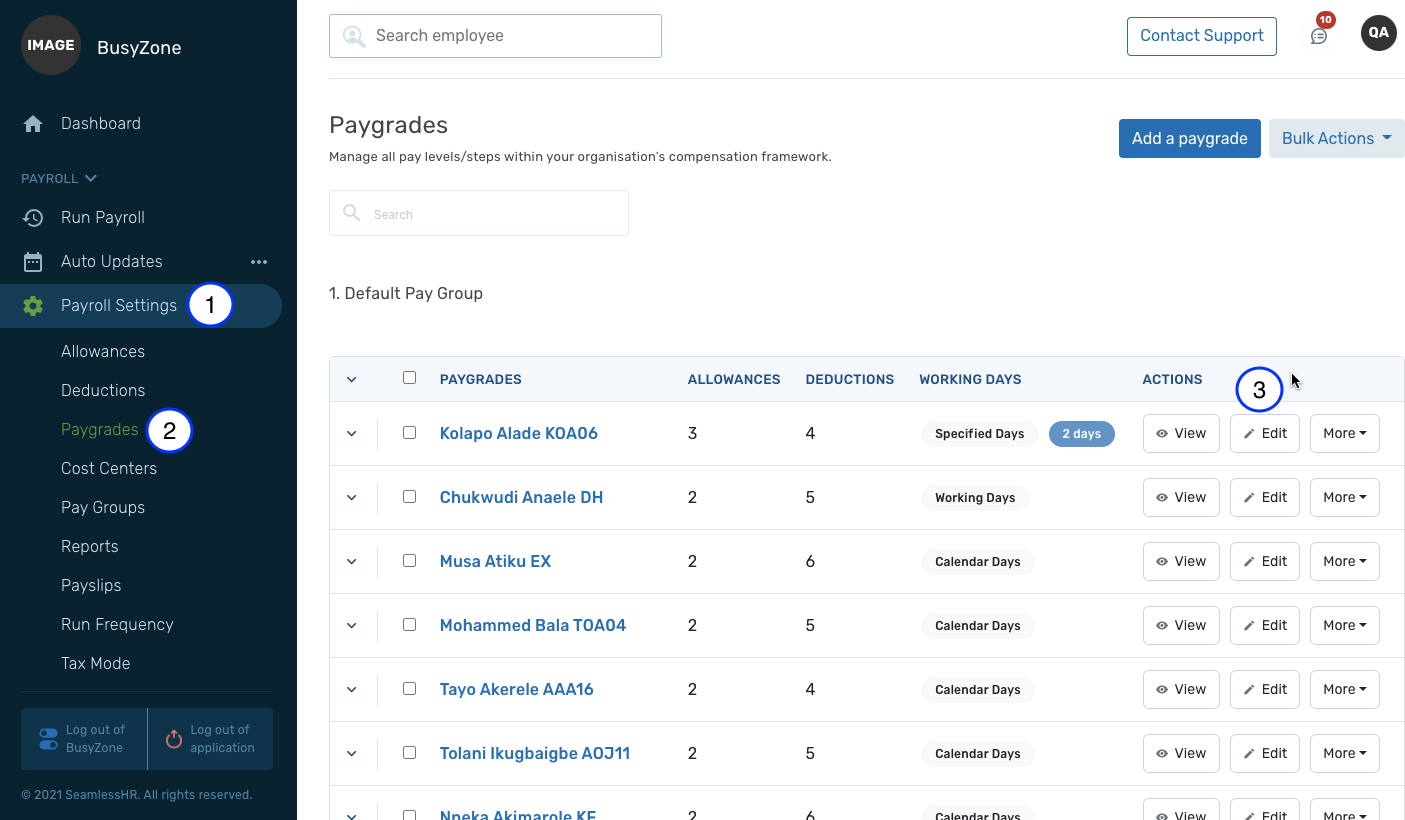Click the Add a paygrade button

click(1189, 139)
